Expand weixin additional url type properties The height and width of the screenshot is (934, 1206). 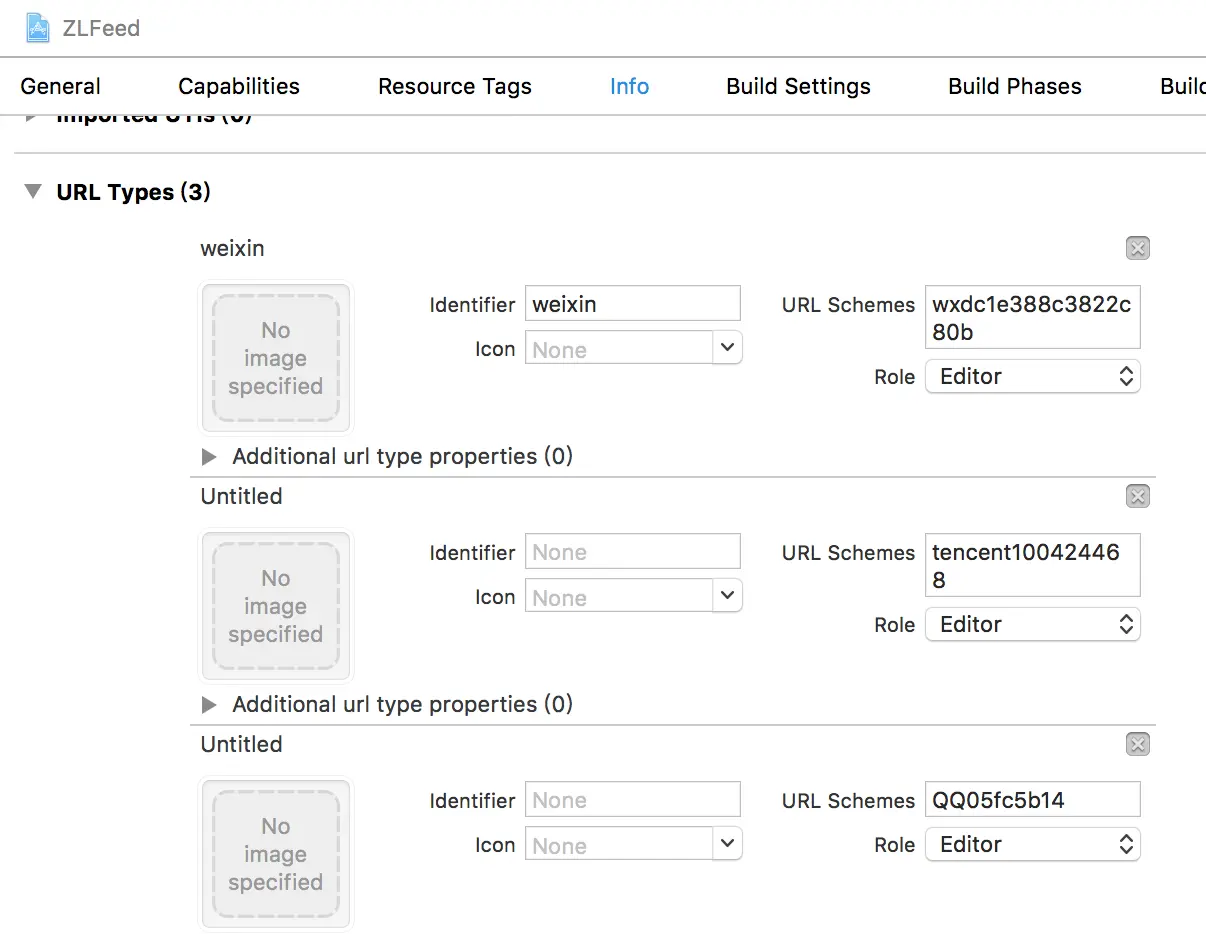(x=209, y=457)
